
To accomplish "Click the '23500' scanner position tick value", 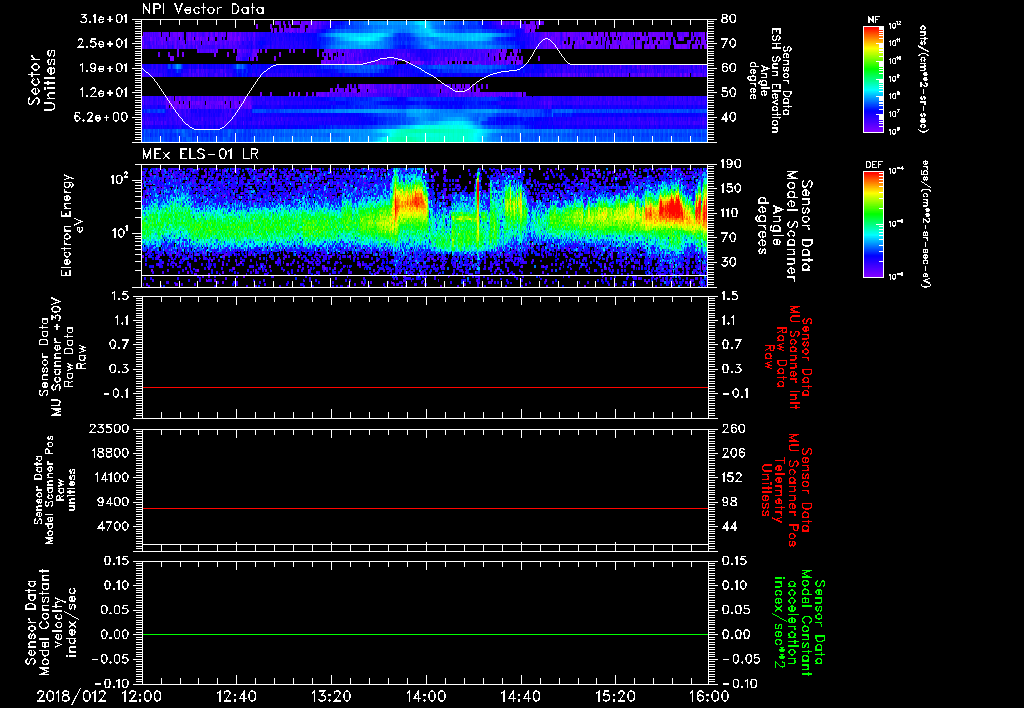I will pos(109,428).
